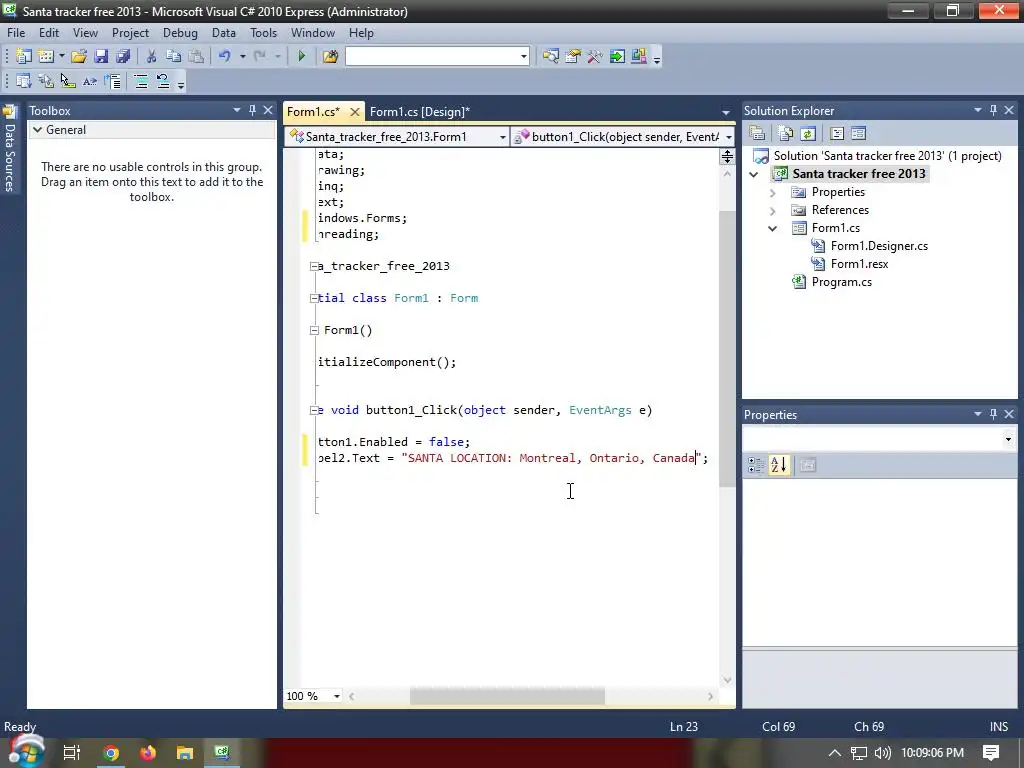The image size is (1024, 768).
Task: Select Form1.resx in Solution Explorer
Action: pyautogui.click(x=859, y=264)
